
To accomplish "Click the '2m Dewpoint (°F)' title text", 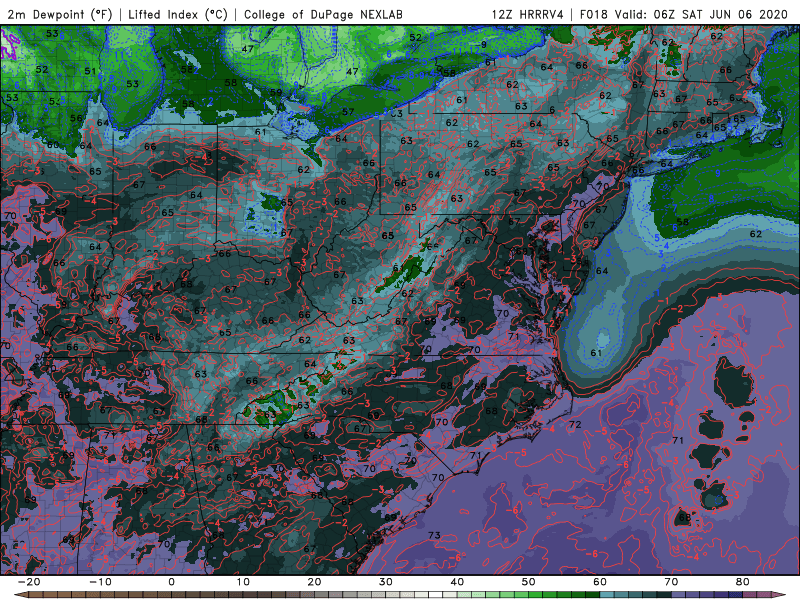I will (59, 14).
